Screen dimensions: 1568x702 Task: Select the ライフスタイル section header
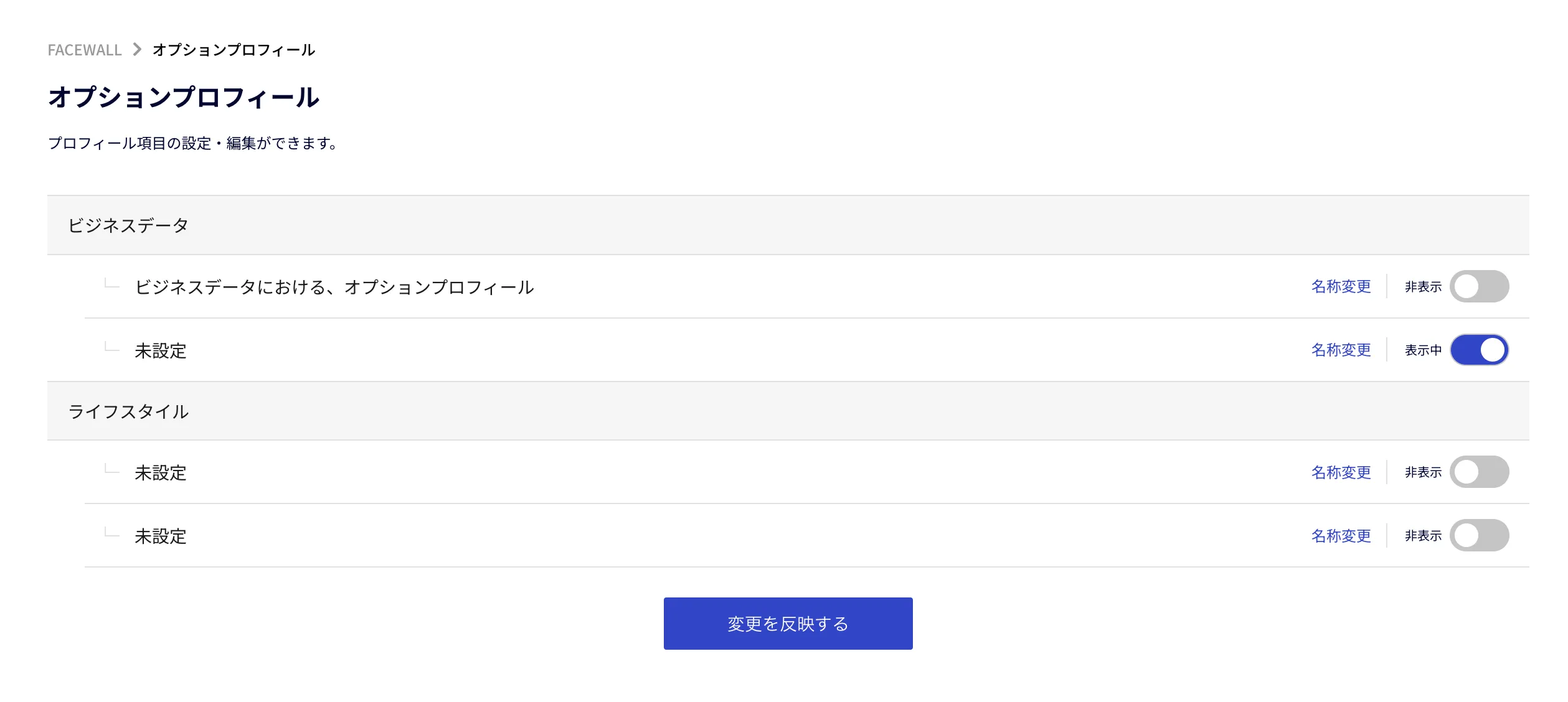(x=788, y=411)
